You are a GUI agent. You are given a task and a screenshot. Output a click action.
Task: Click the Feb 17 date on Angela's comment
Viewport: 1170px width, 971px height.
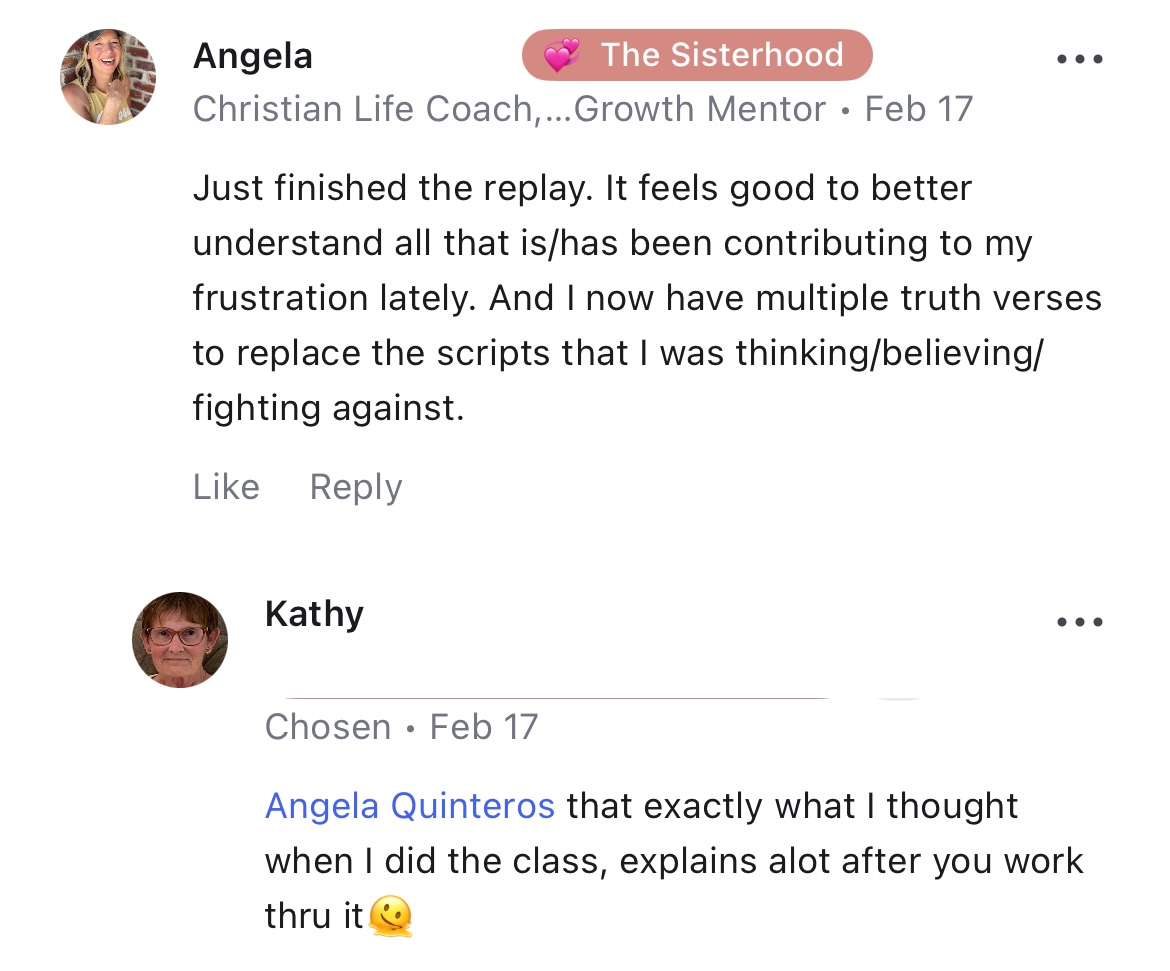[918, 109]
